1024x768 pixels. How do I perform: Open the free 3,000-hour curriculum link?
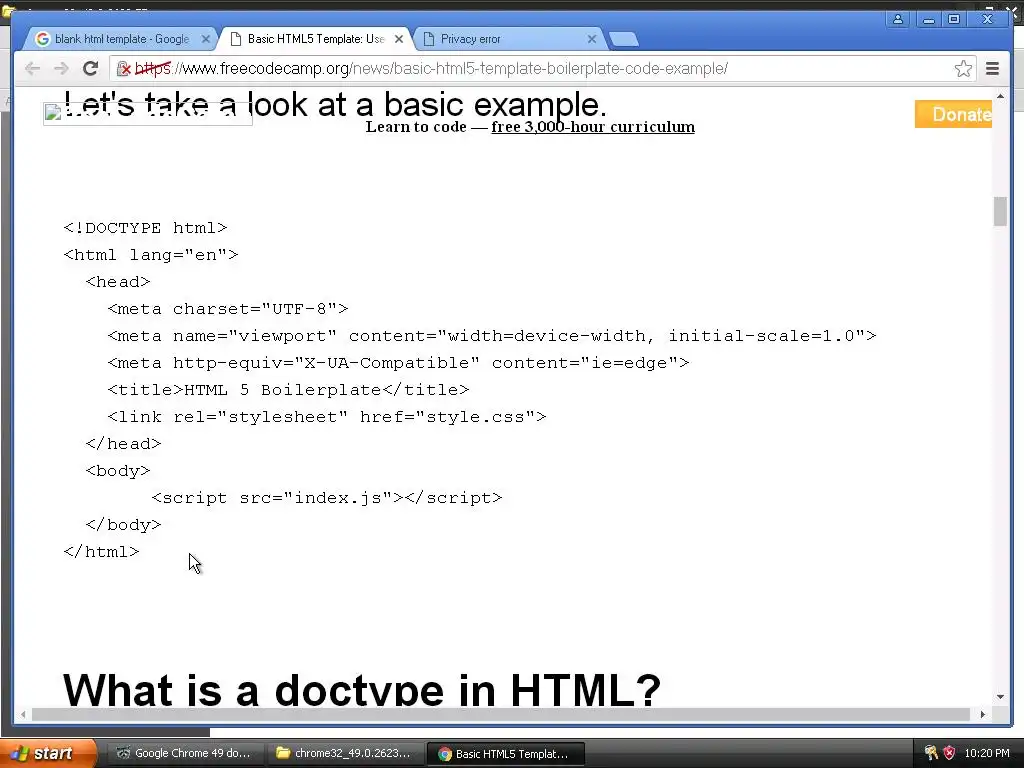click(593, 127)
